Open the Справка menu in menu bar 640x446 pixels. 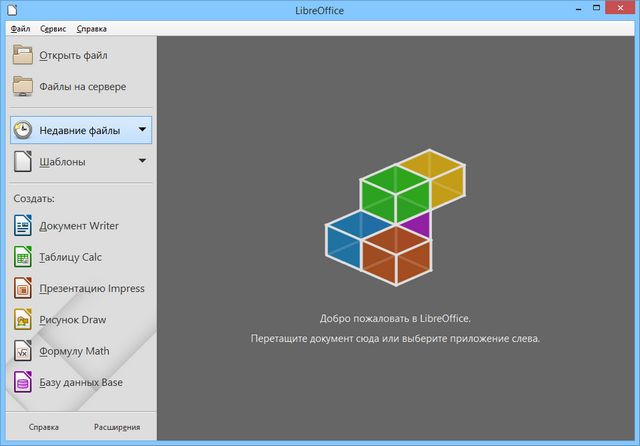click(91, 29)
